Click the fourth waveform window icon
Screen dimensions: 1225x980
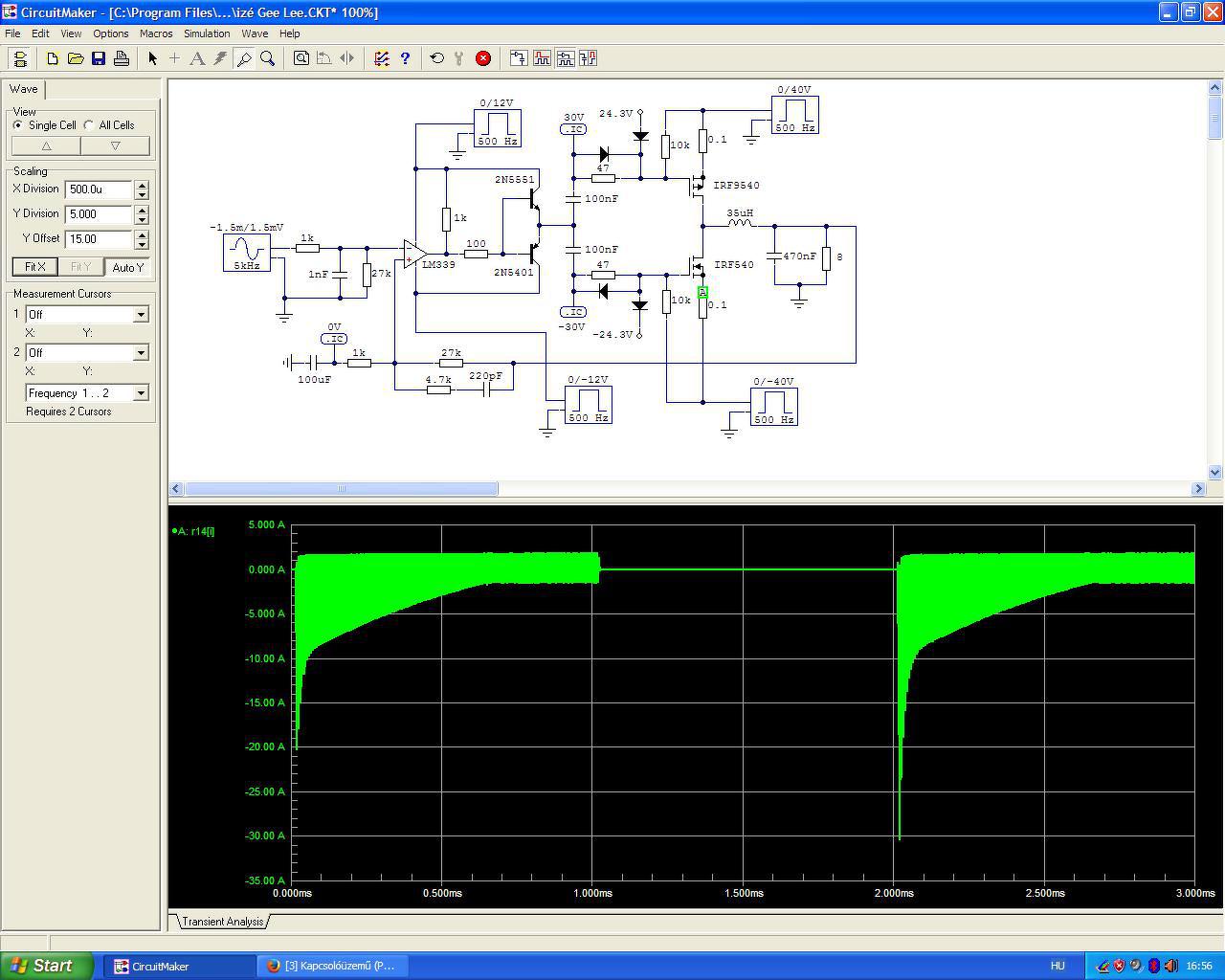588,58
